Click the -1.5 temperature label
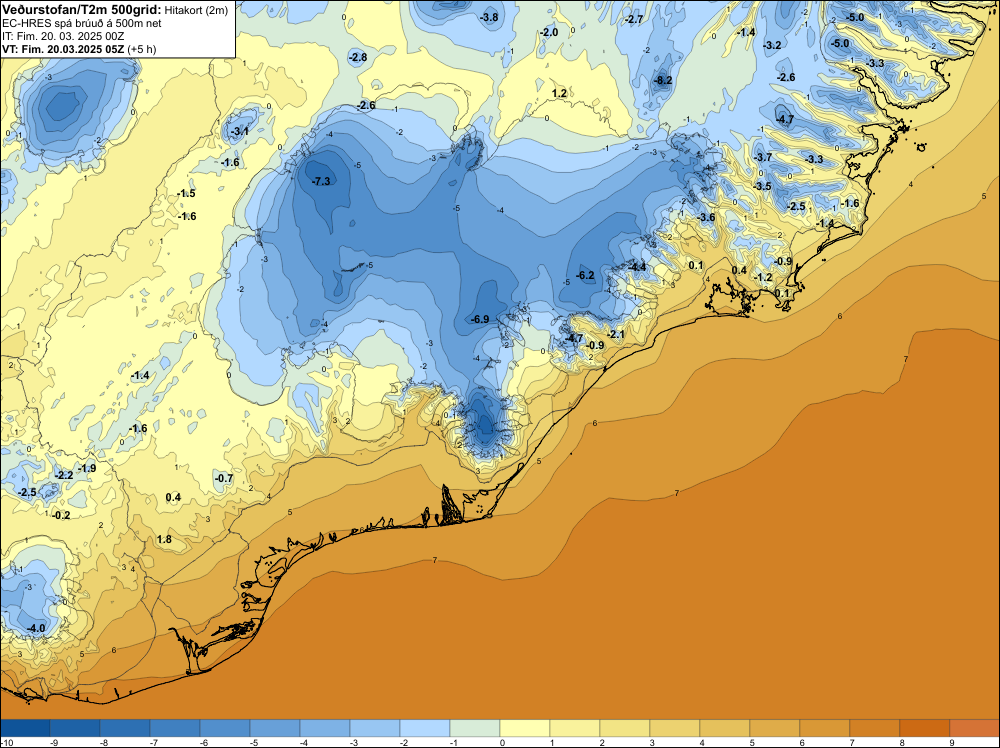The width and height of the screenshot is (1000, 748). 186,193
